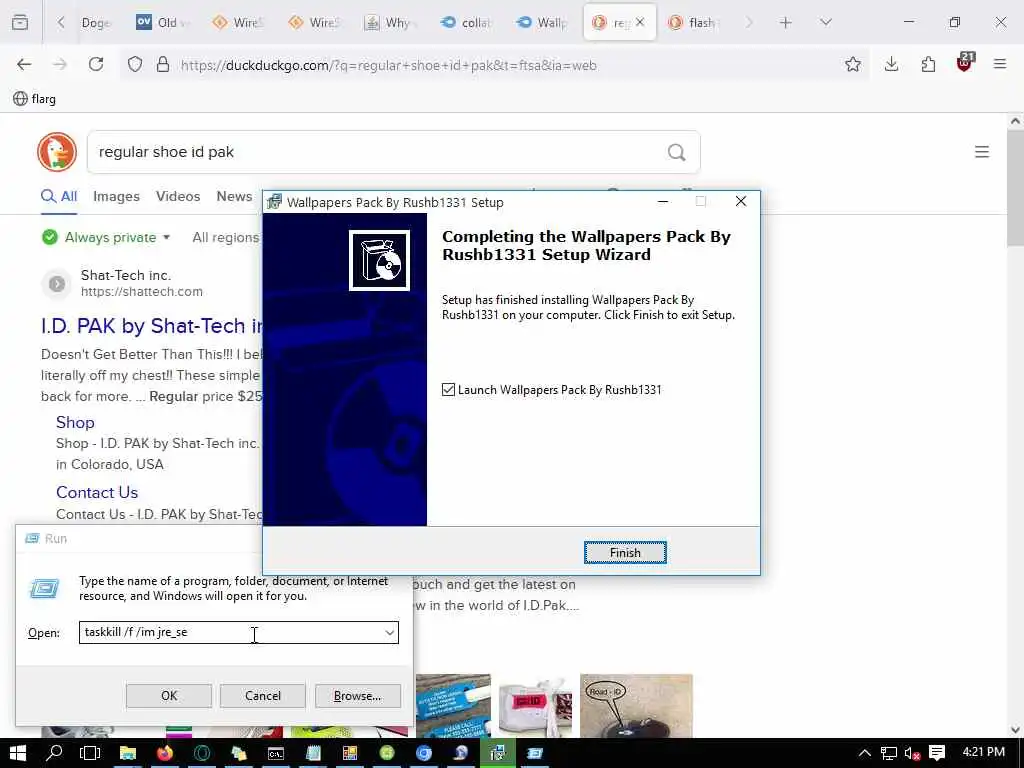Open the 4:21 PM clock
This screenshot has height=768, width=1024.
pyautogui.click(x=984, y=752)
